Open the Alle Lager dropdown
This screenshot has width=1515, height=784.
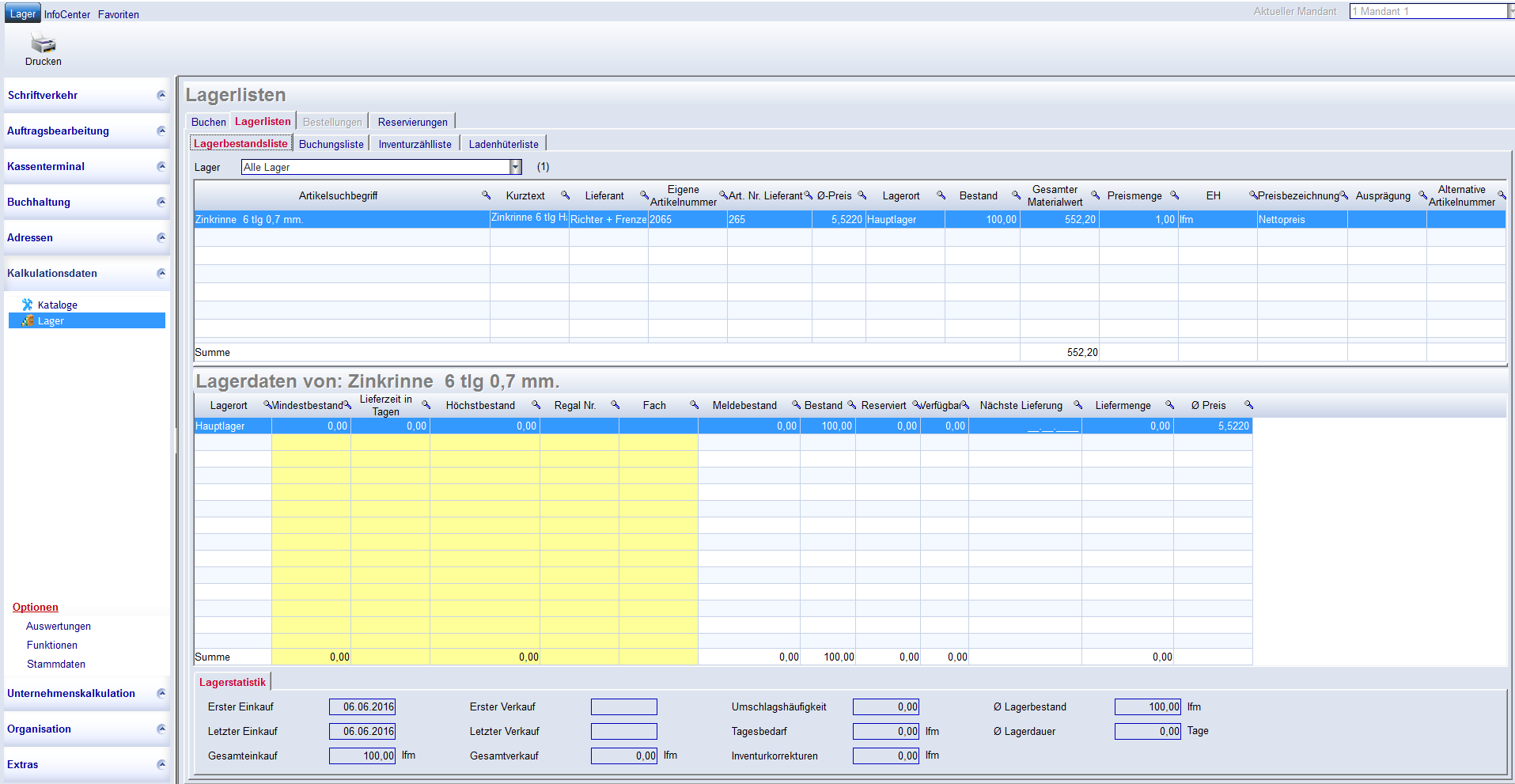coord(515,167)
